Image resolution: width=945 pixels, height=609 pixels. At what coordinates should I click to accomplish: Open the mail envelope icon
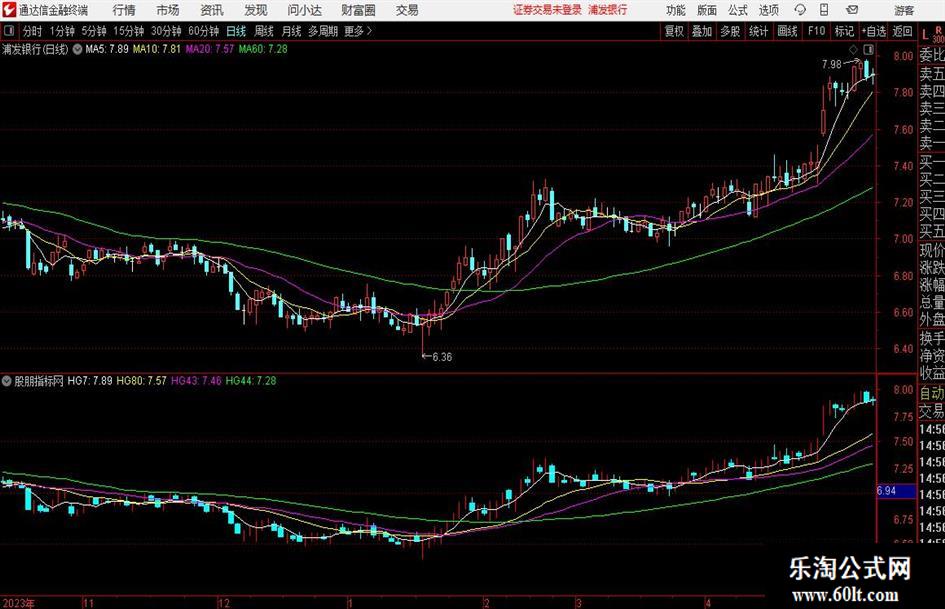[852, 10]
